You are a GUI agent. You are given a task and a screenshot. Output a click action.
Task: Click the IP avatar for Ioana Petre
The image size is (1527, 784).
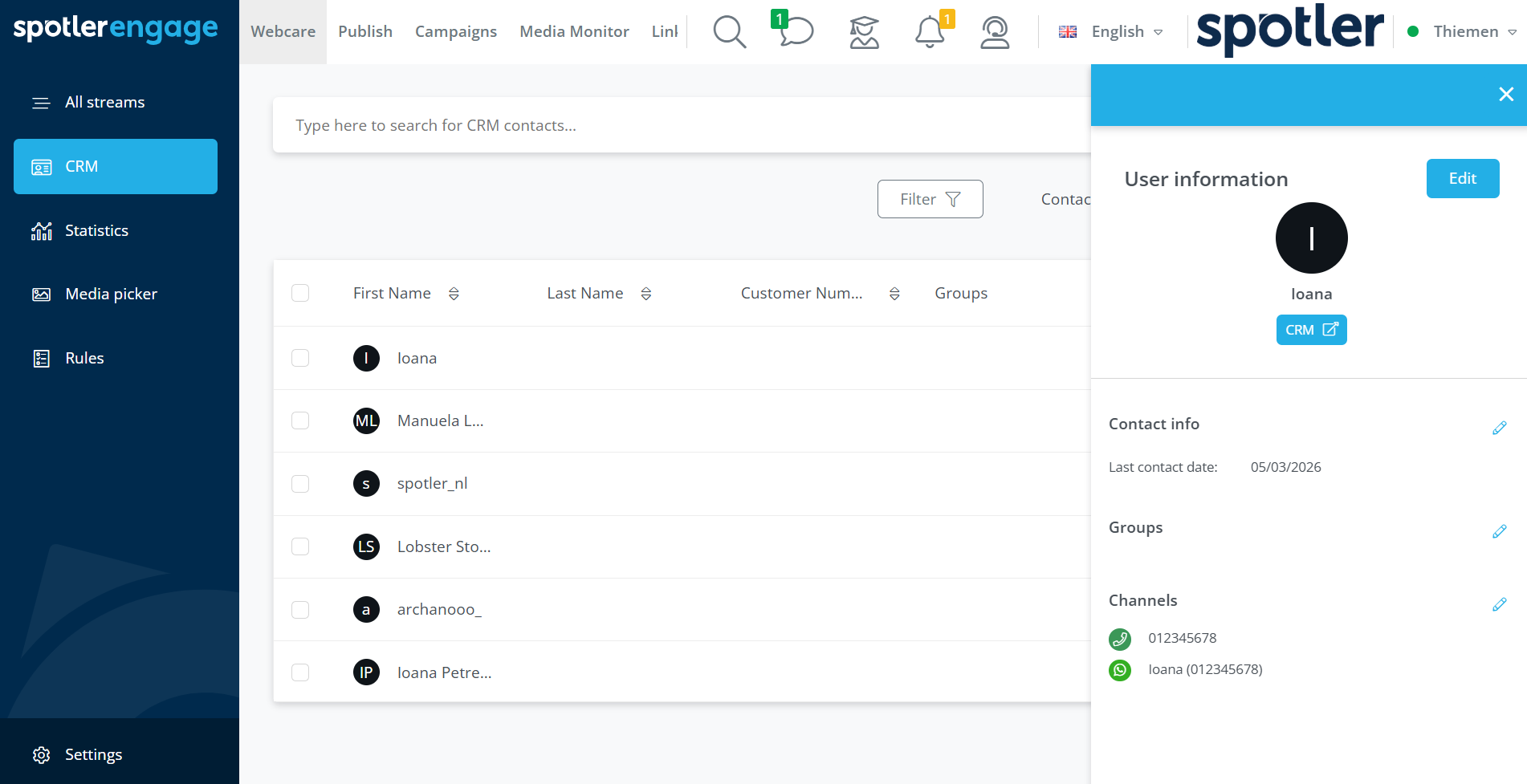[x=366, y=672]
